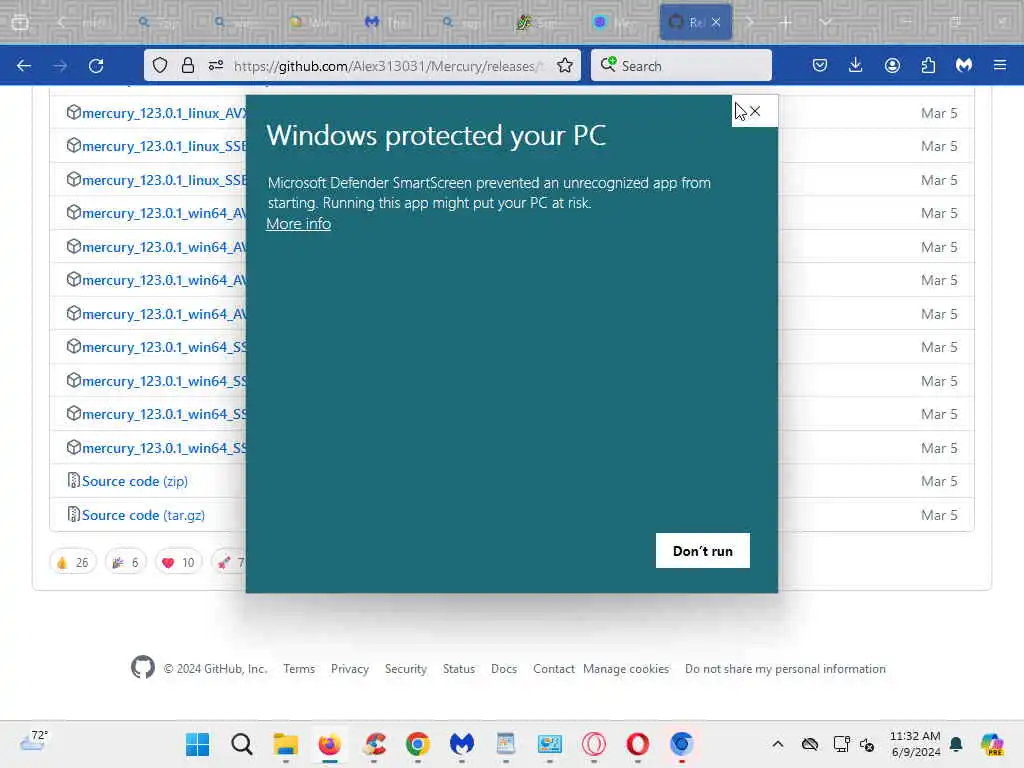Open a new browser tab

coord(786,22)
